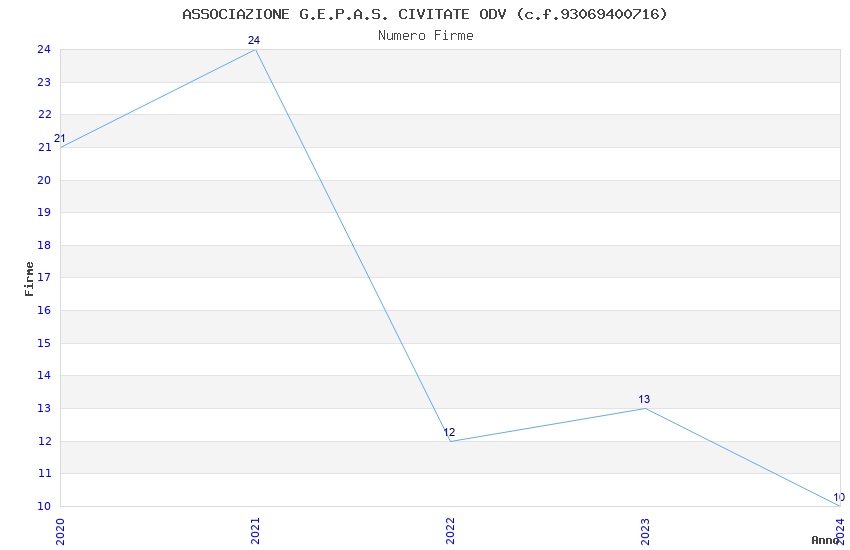Click the y-axis tick value 12
850x550 pixels.
pyautogui.click(x=44, y=442)
